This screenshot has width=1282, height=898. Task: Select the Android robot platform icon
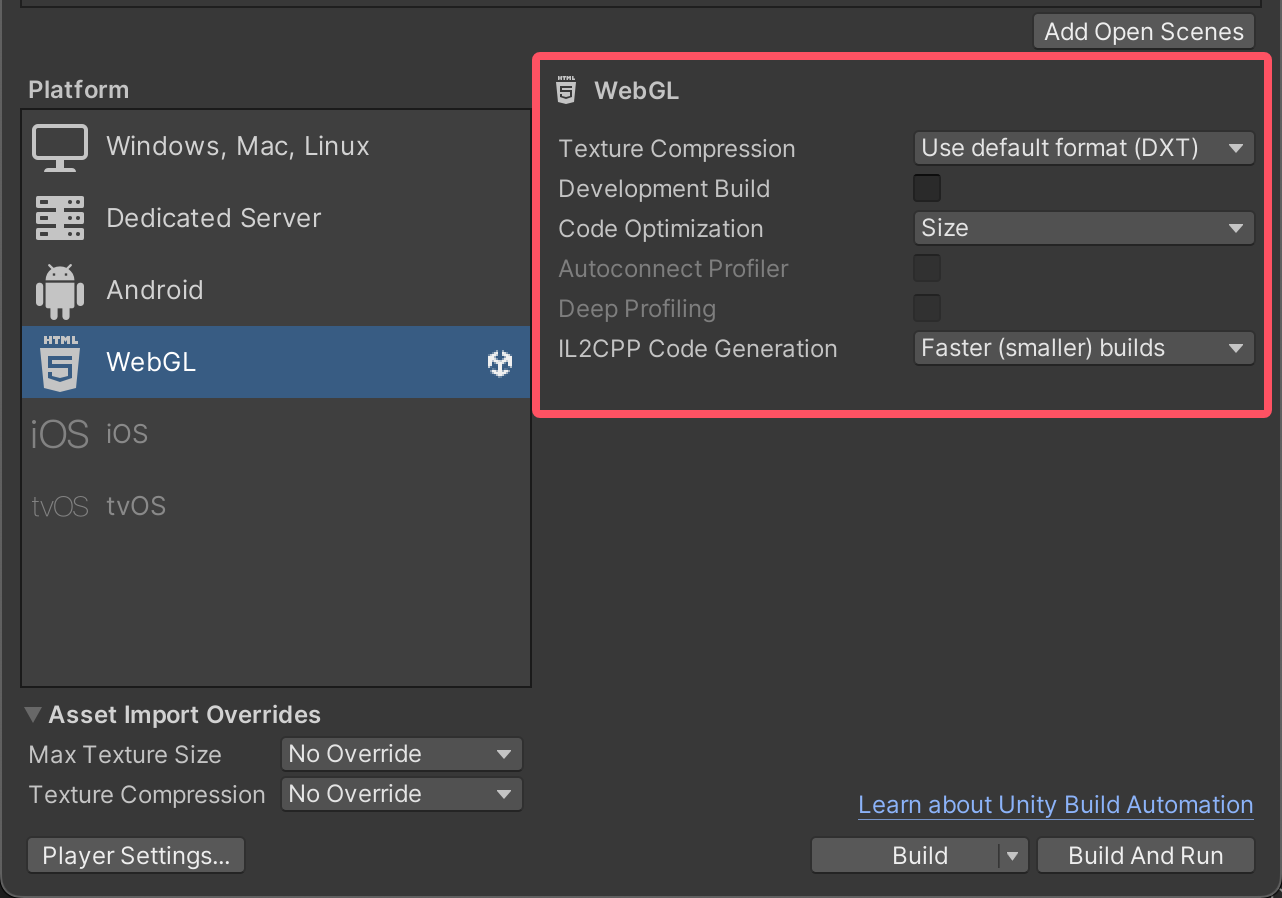point(60,290)
